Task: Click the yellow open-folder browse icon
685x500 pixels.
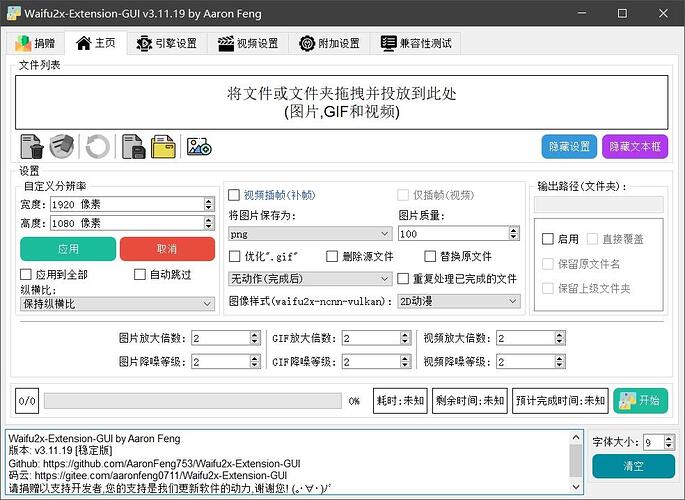Action: (x=163, y=146)
